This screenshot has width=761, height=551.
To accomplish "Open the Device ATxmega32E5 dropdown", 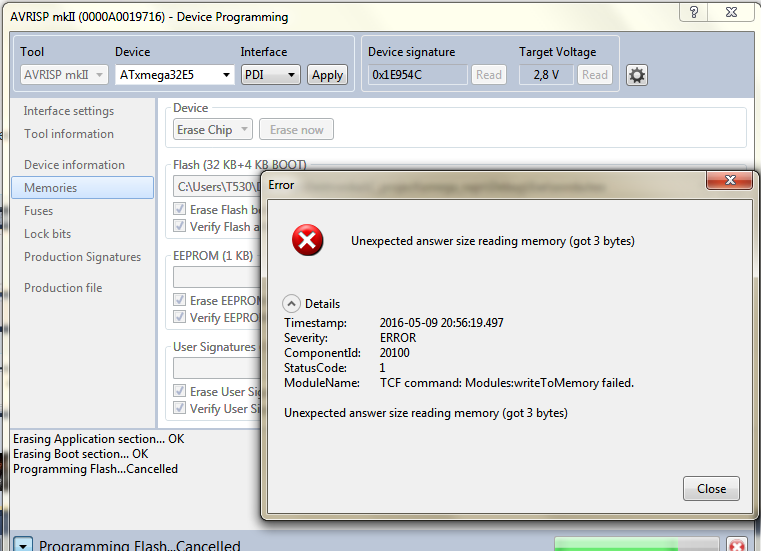I will (x=174, y=75).
